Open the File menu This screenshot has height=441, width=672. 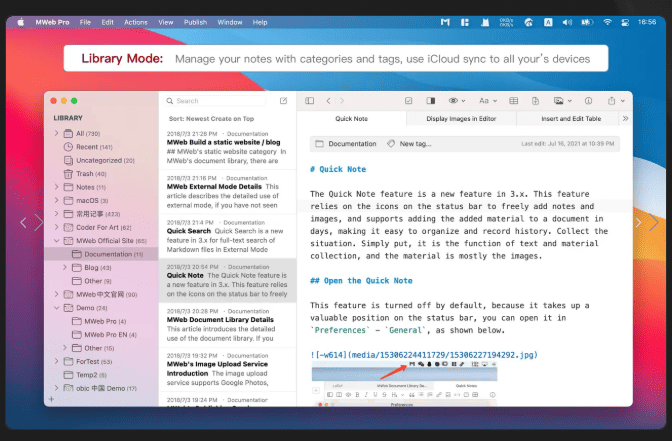[x=85, y=22]
